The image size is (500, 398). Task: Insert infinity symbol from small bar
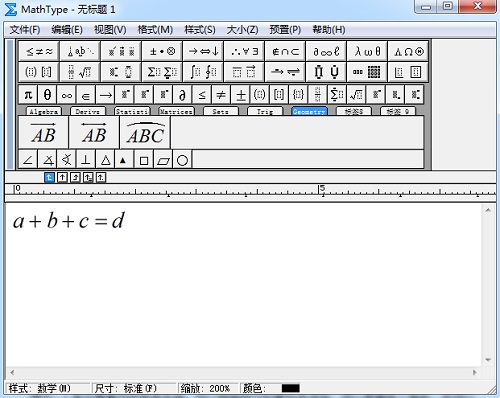pos(67,95)
